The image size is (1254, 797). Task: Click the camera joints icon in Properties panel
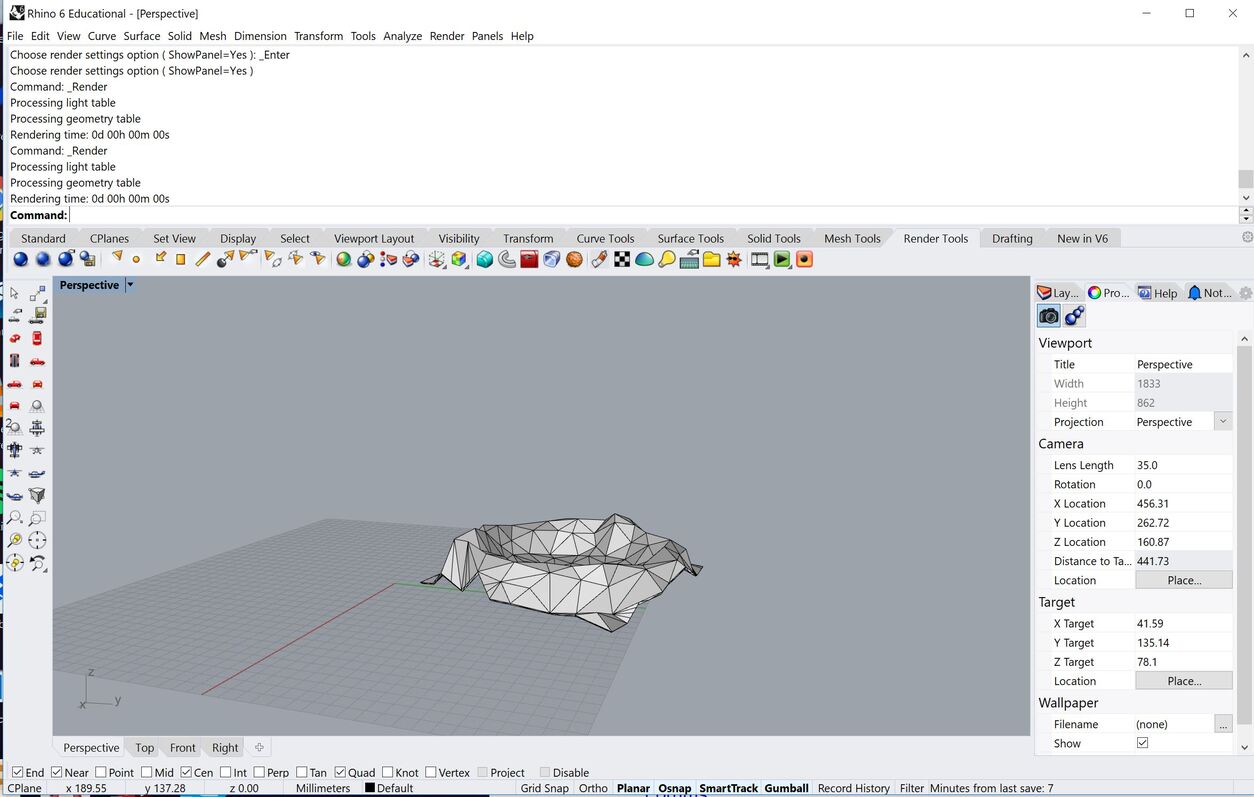click(x=1074, y=315)
